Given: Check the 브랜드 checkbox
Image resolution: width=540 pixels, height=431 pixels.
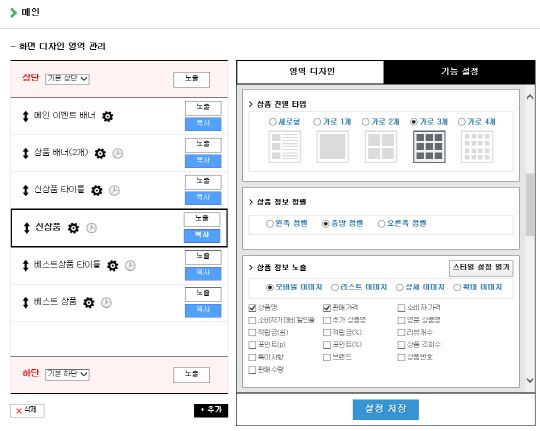Looking at the screenshot, I should 327,357.
